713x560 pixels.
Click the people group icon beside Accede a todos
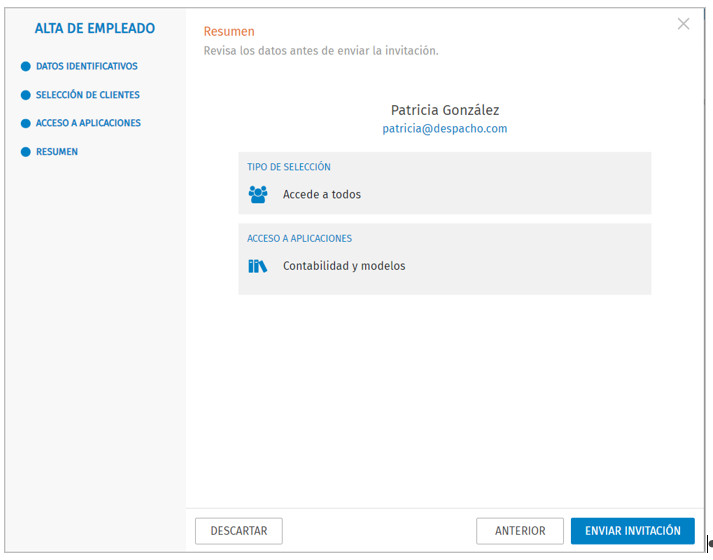258,195
